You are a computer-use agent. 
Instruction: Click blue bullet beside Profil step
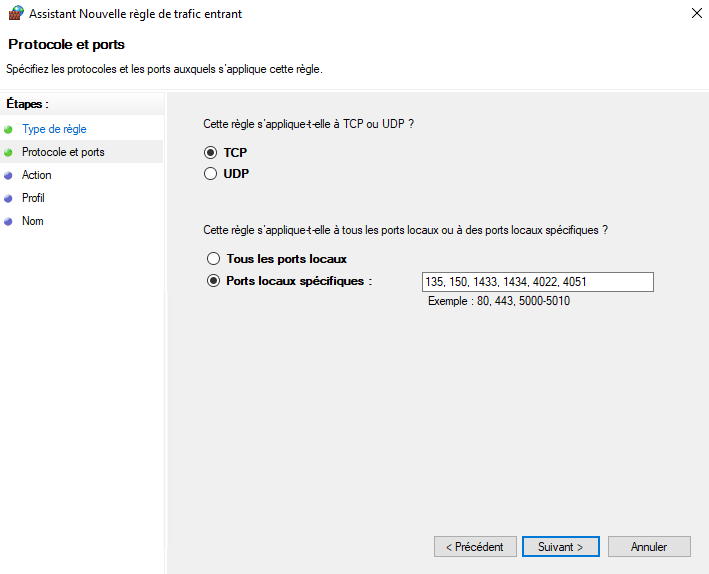pos(8,198)
